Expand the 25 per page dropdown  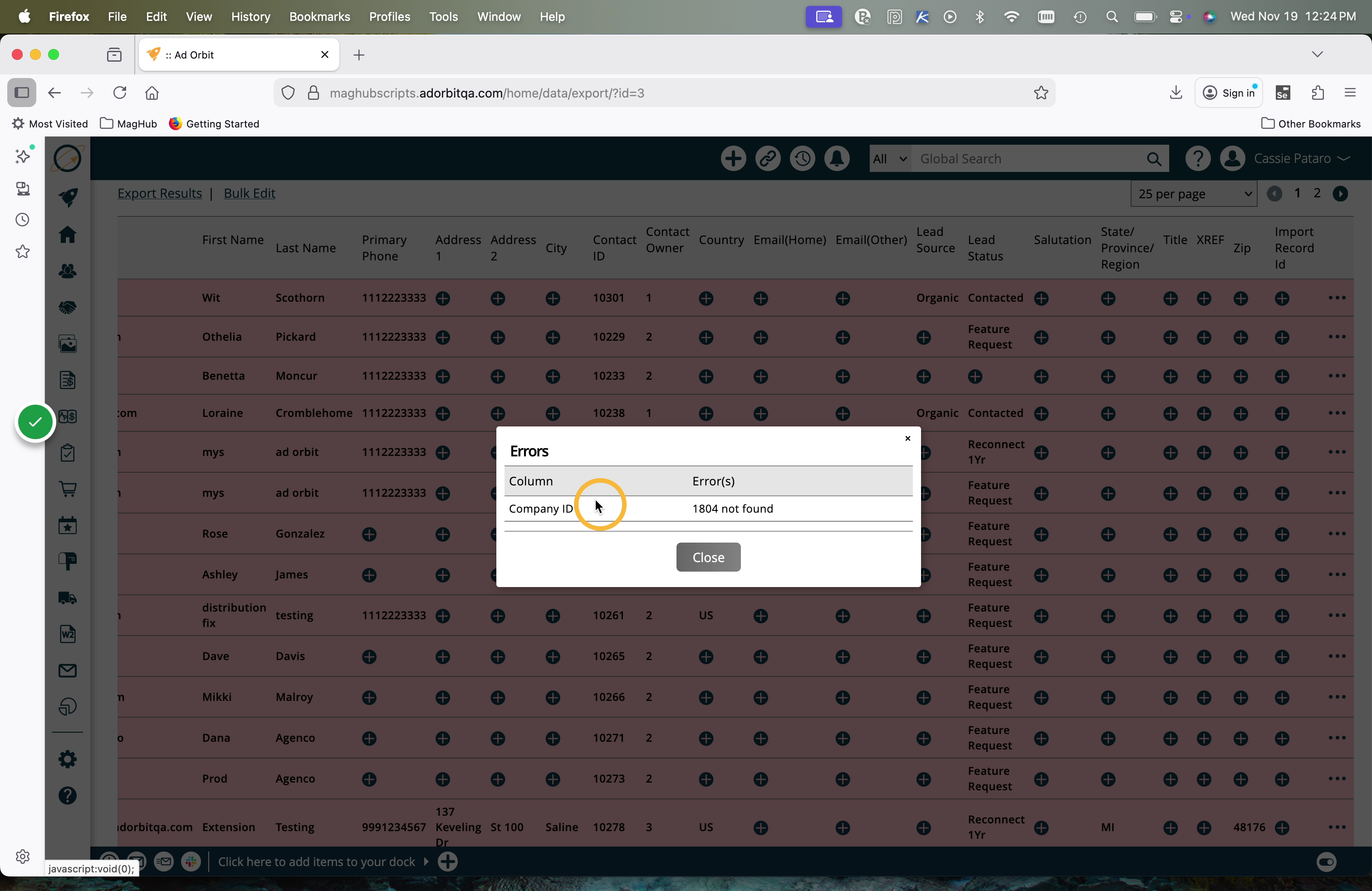point(1194,194)
